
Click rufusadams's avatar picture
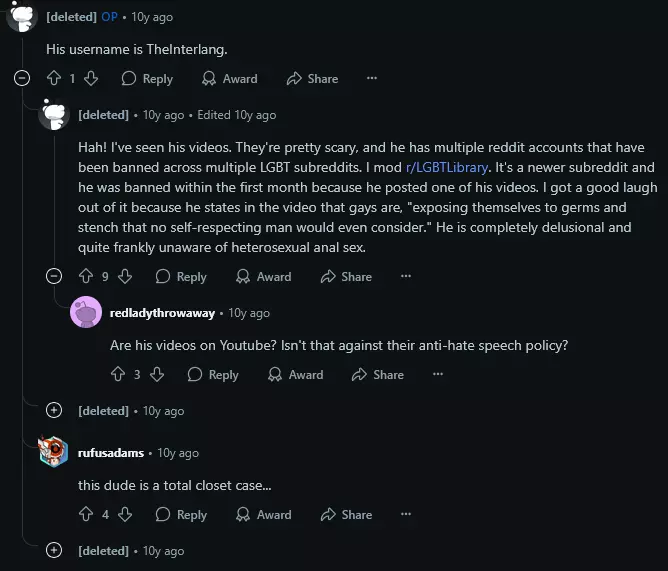[54, 452]
